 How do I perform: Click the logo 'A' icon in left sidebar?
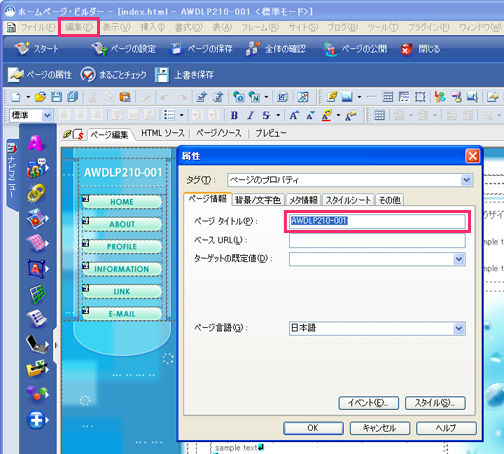pos(36,143)
